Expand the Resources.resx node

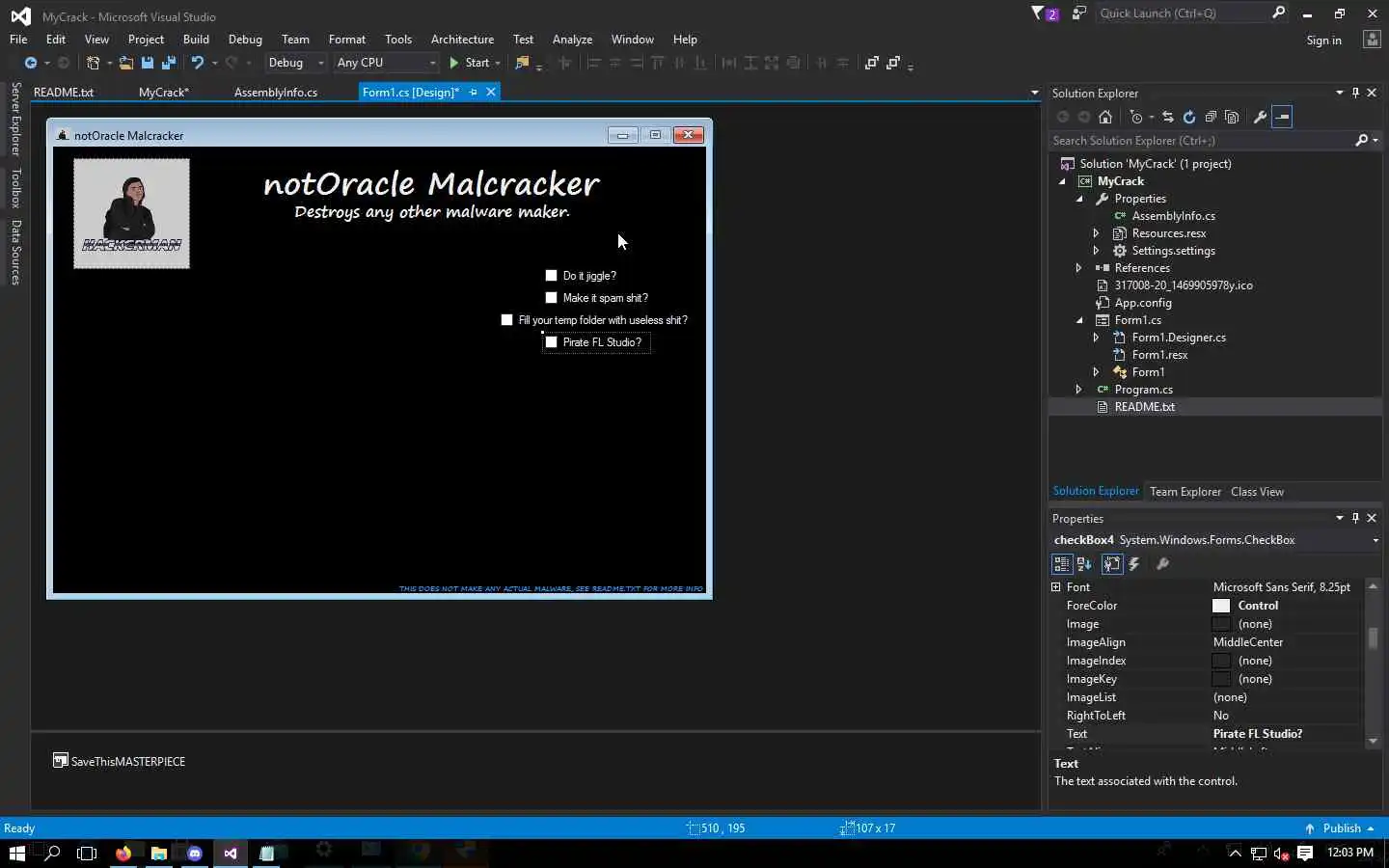coord(1097,233)
